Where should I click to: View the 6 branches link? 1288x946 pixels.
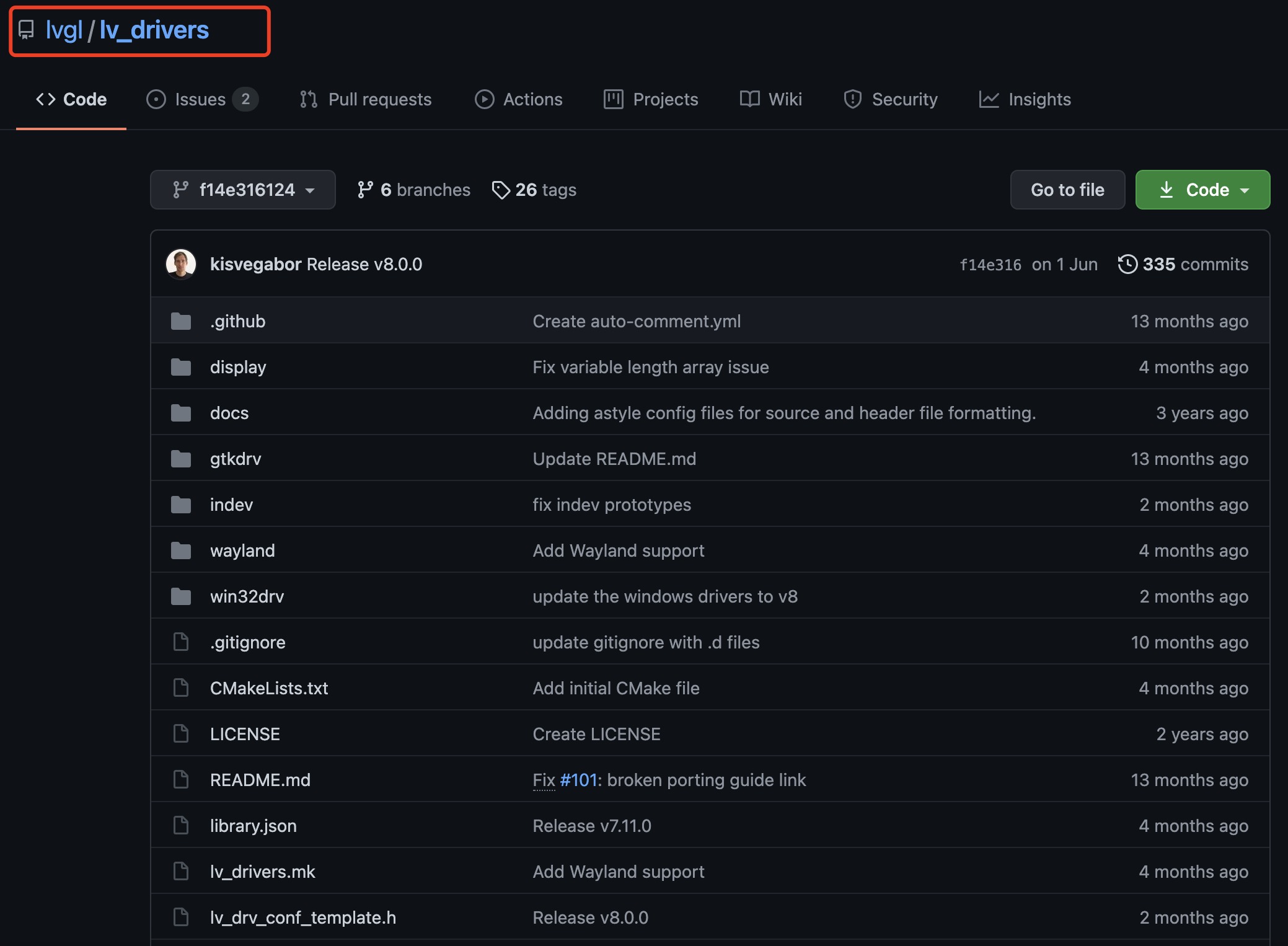tap(413, 190)
